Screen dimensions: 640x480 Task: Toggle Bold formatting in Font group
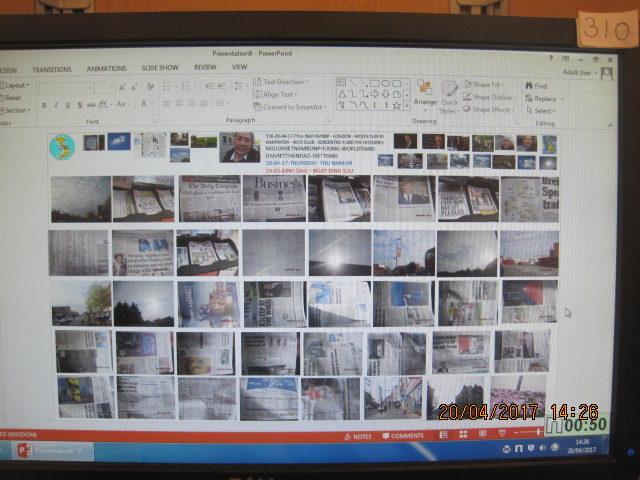44,105
